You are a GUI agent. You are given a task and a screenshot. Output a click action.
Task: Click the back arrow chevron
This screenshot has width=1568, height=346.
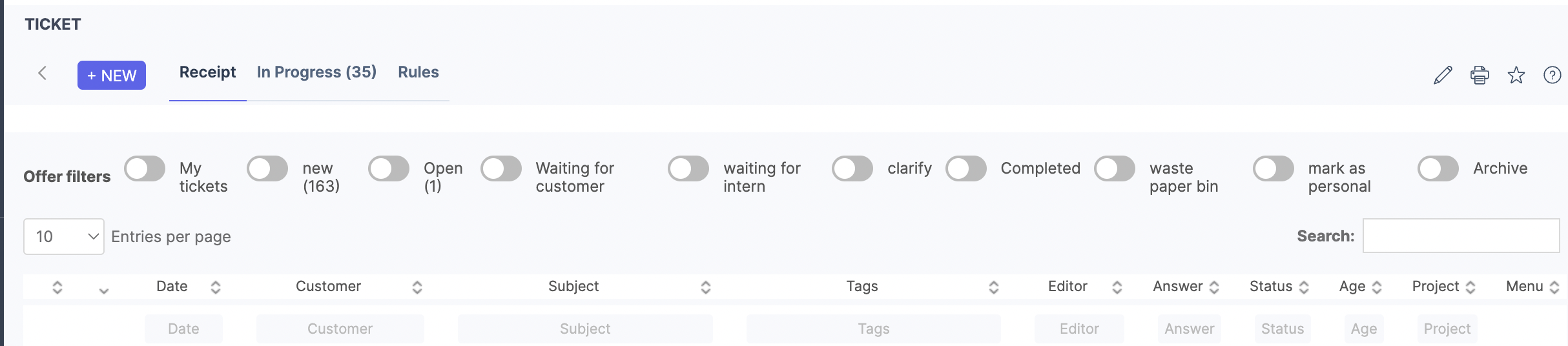43,73
